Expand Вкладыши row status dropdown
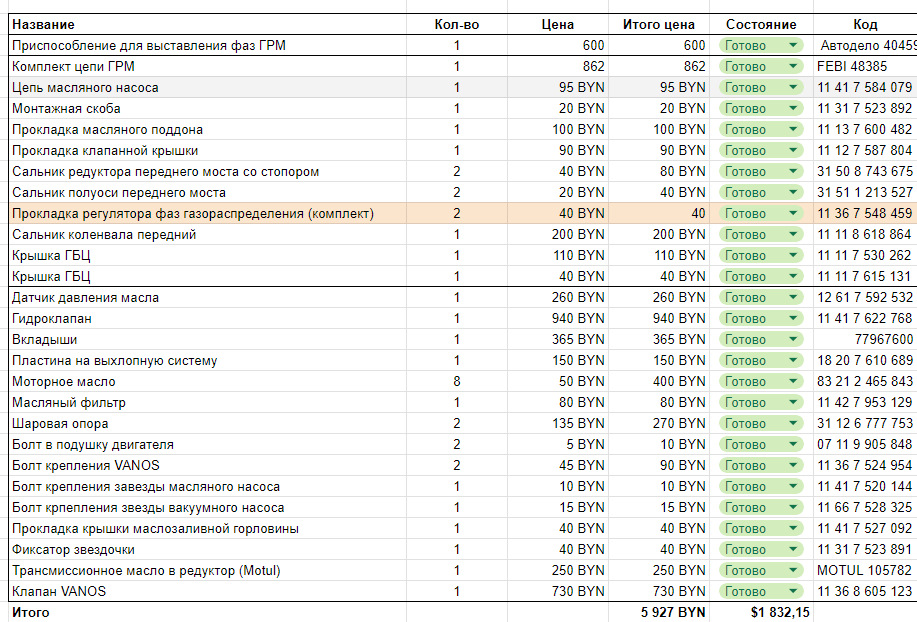The width and height of the screenshot is (917, 622). tap(793, 339)
